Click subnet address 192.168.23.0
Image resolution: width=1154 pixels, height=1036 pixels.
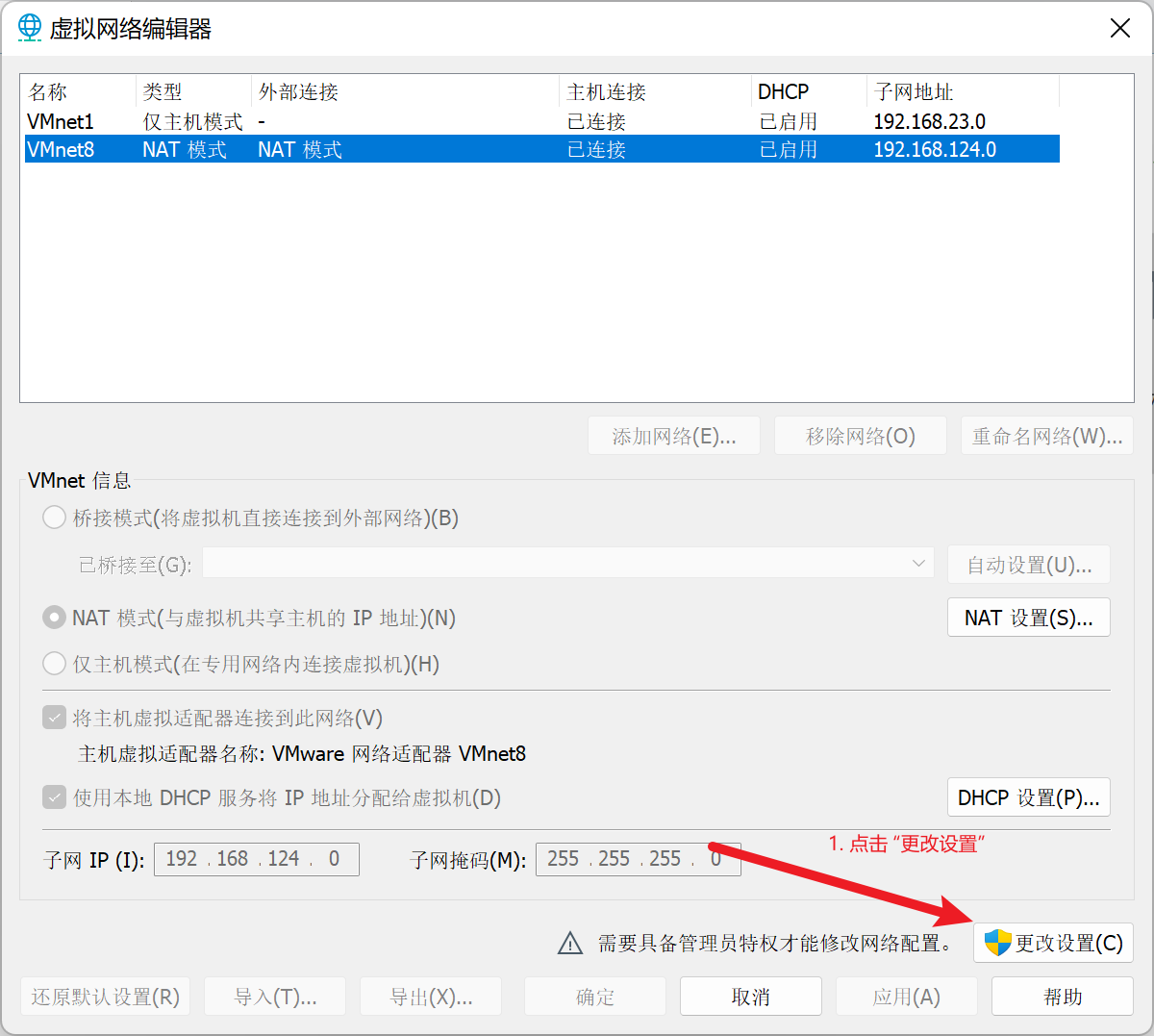pyautogui.click(x=929, y=121)
